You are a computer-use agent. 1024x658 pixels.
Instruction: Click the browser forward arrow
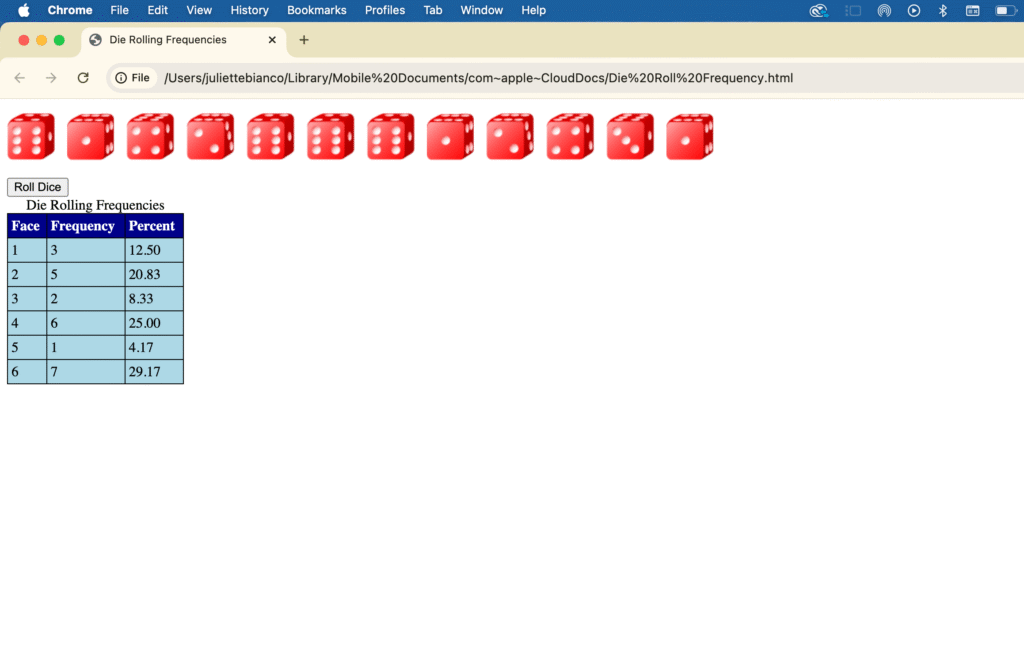(x=51, y=78)
